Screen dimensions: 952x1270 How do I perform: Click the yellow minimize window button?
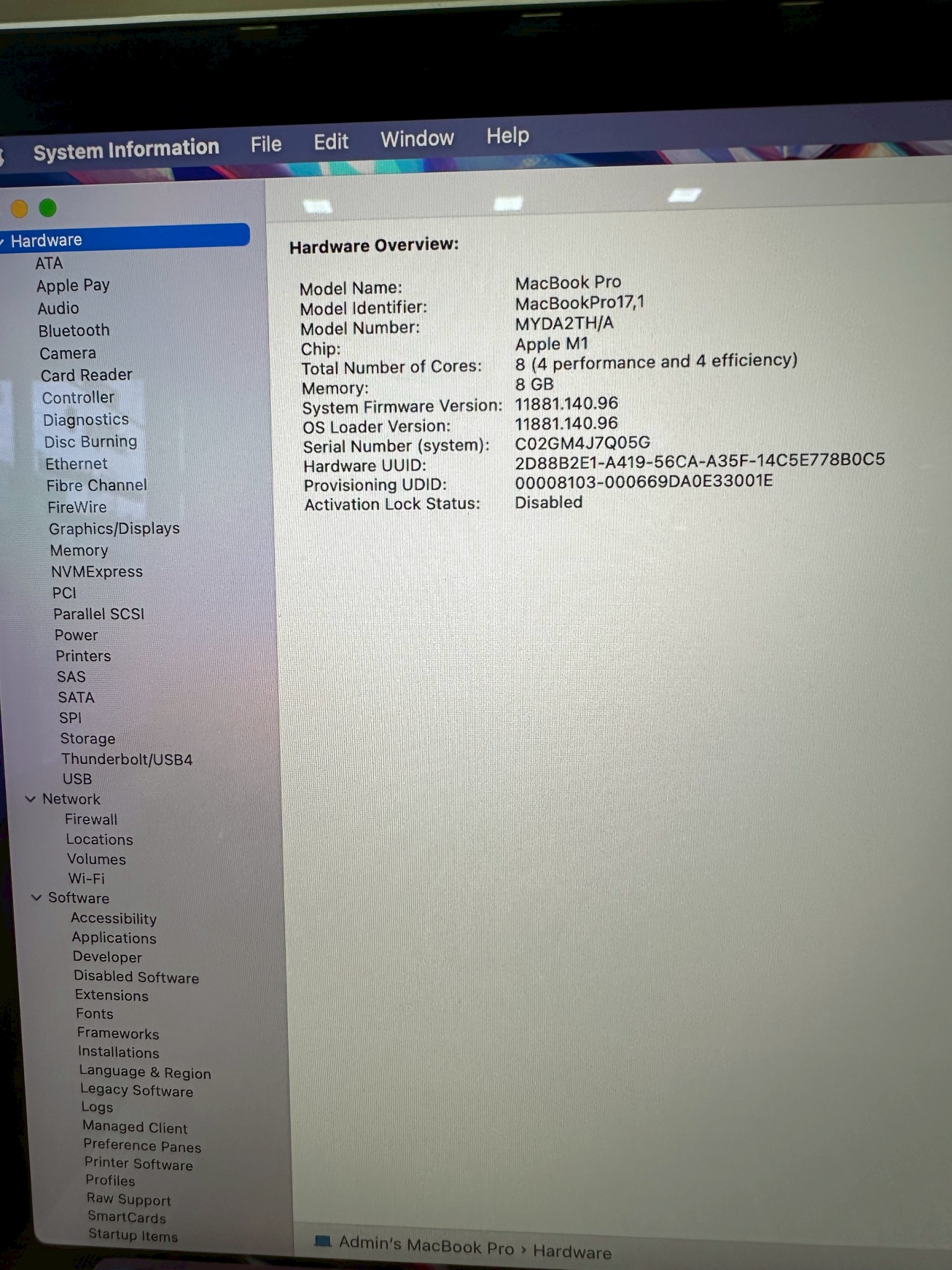19,209
